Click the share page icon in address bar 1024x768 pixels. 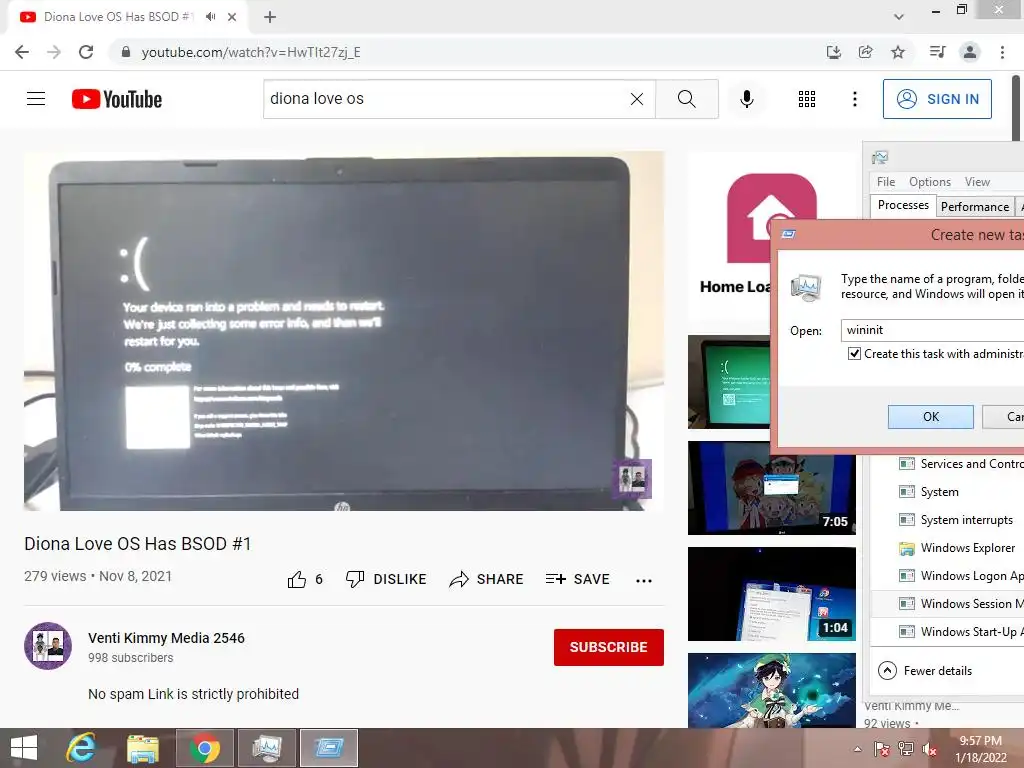coord(866,52)
